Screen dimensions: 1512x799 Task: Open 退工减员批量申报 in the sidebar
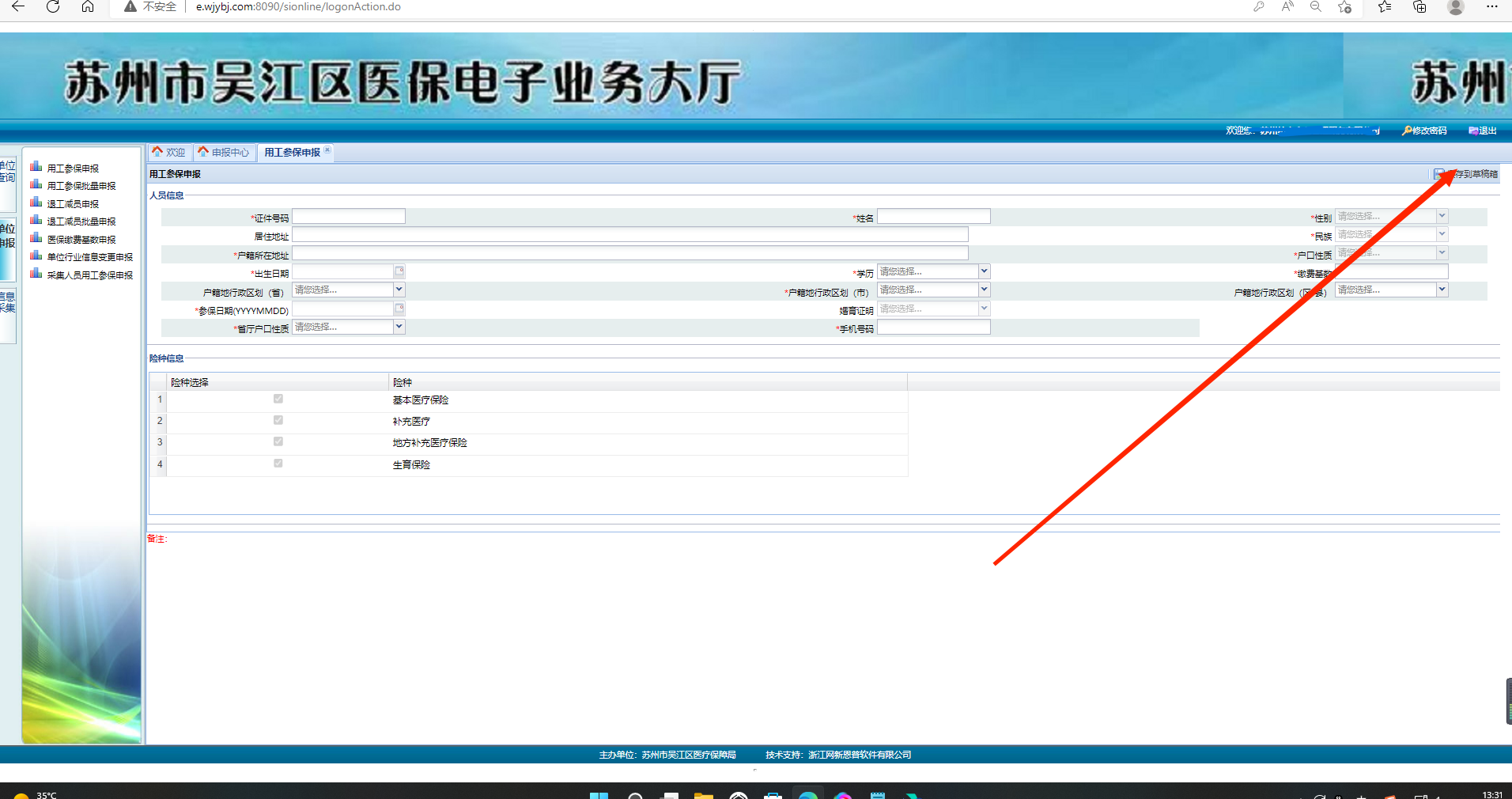(81, 222)
